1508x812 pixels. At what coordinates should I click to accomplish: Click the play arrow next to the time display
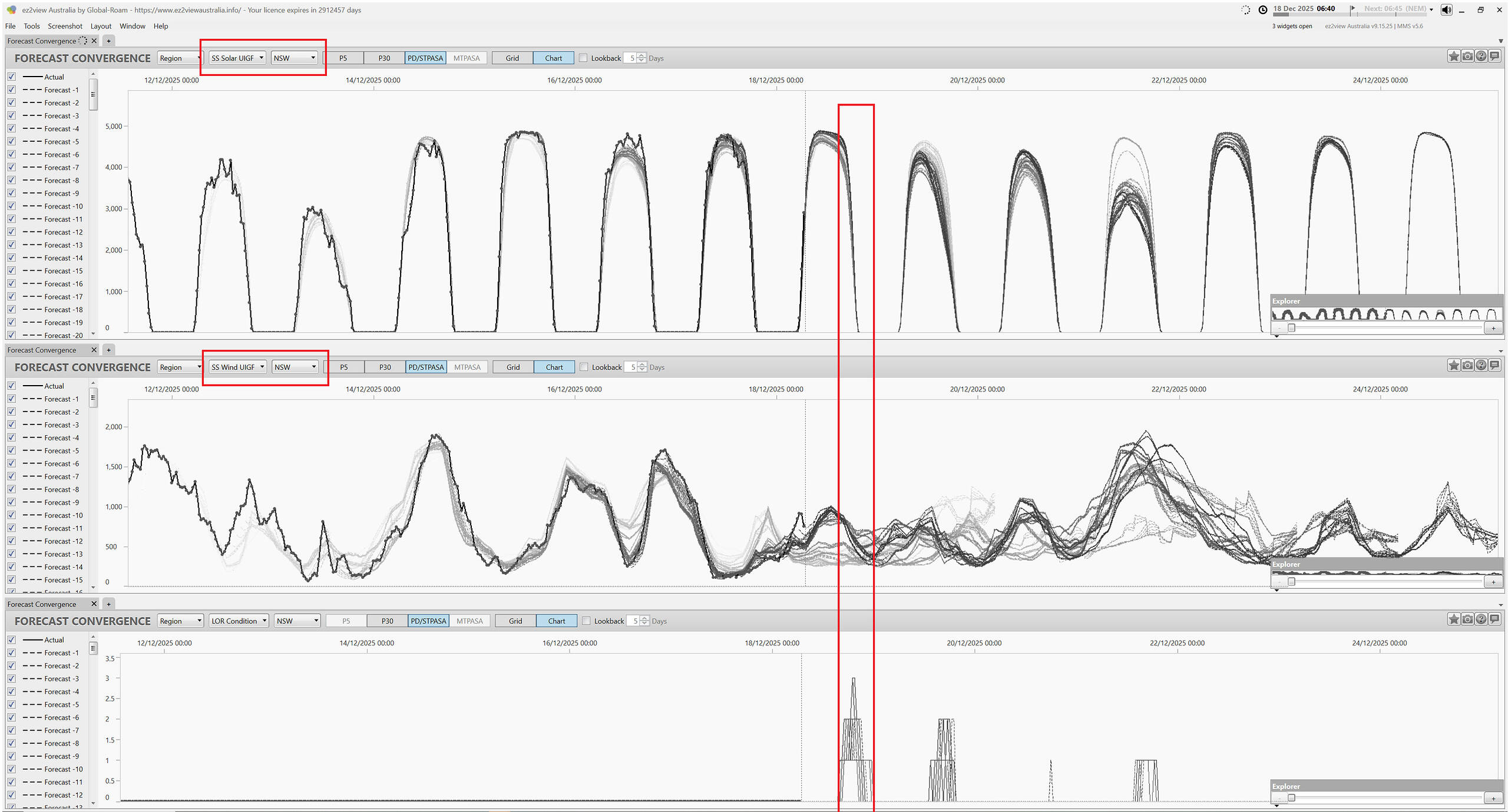(x=1352, y=9)
